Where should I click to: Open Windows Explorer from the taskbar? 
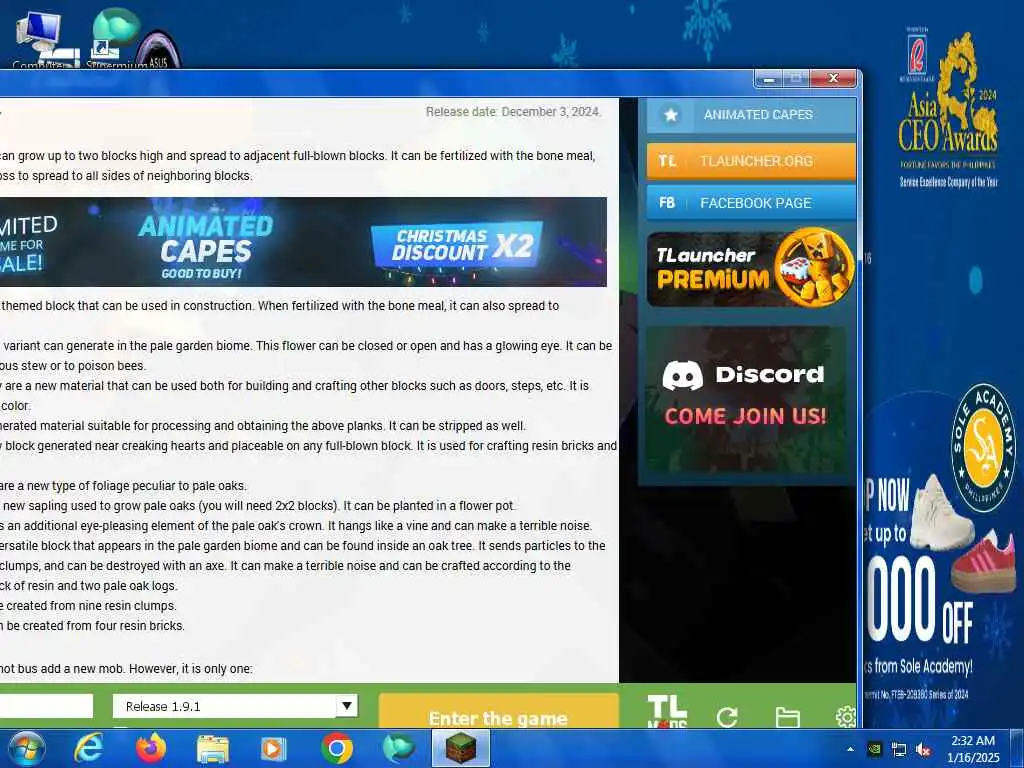pyautogui.click(x=213, y=750)
